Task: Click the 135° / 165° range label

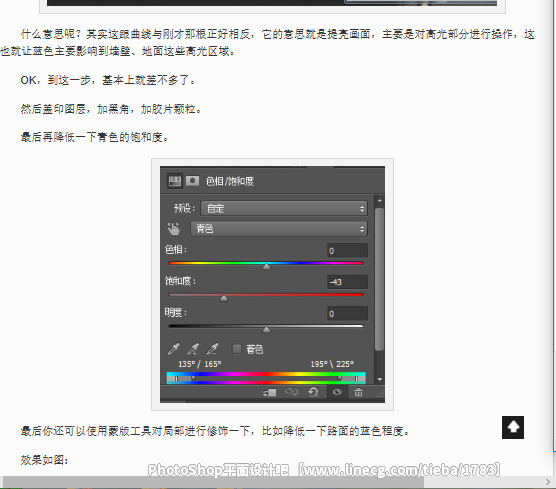Action: [200, 364]
